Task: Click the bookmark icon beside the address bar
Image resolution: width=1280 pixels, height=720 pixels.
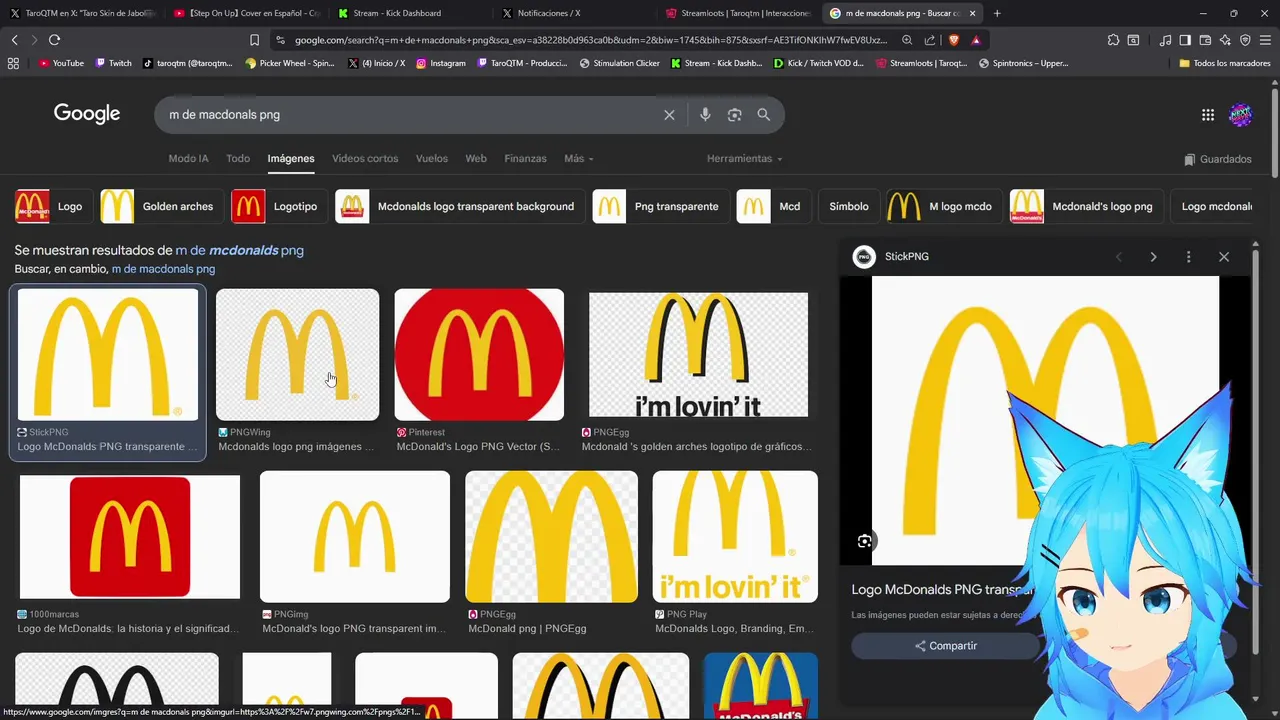Action: (254, 40)
